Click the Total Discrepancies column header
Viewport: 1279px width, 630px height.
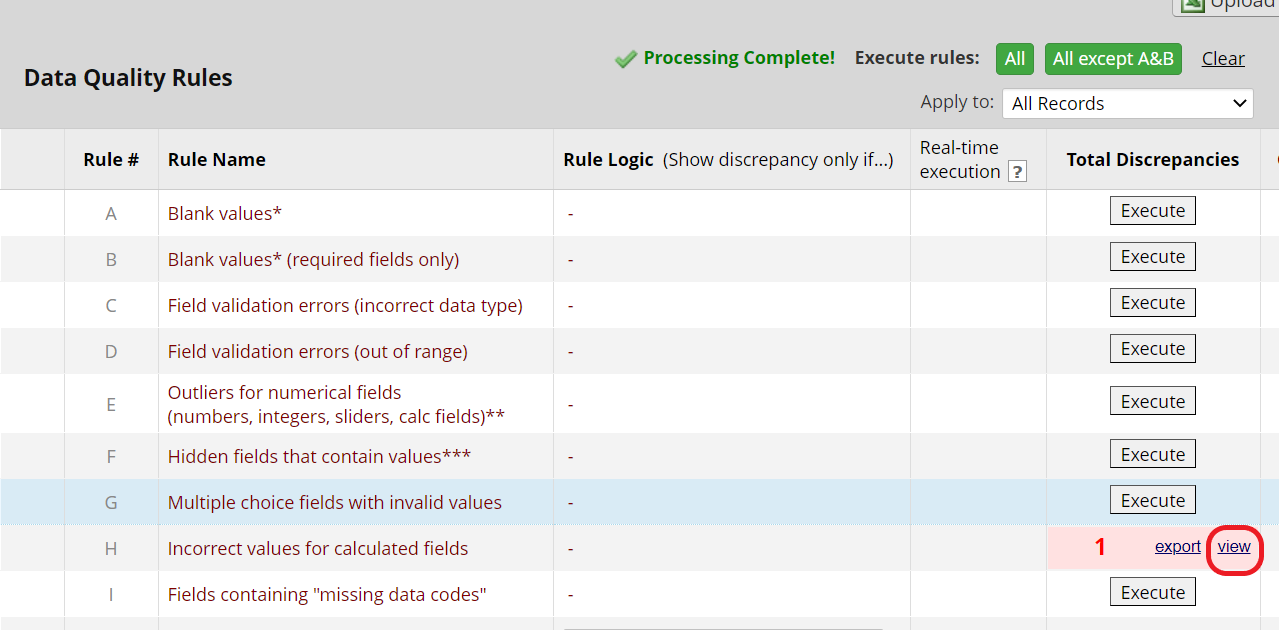pyautogui.click(x=1152, y=160)
